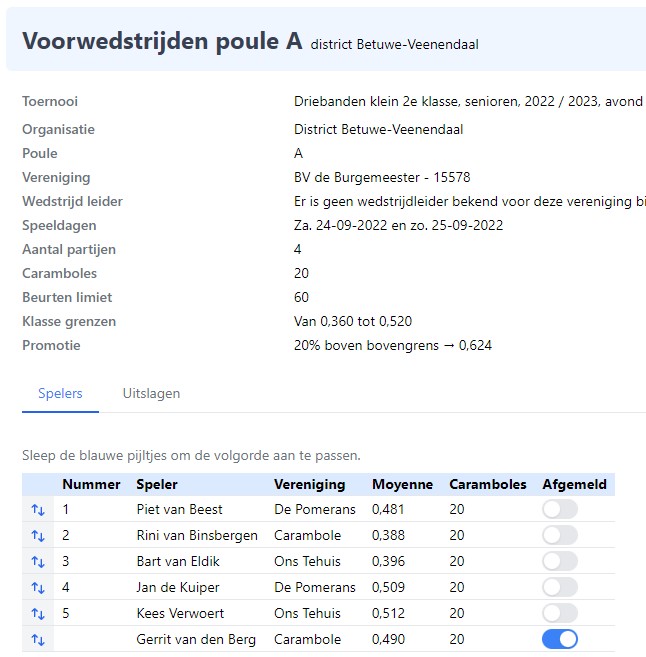Image resolution: width=646 pixels, height=657 pixels.
Task: Click the reorder arrows for Jan de Kuiper
Action: tap(38, 588)
